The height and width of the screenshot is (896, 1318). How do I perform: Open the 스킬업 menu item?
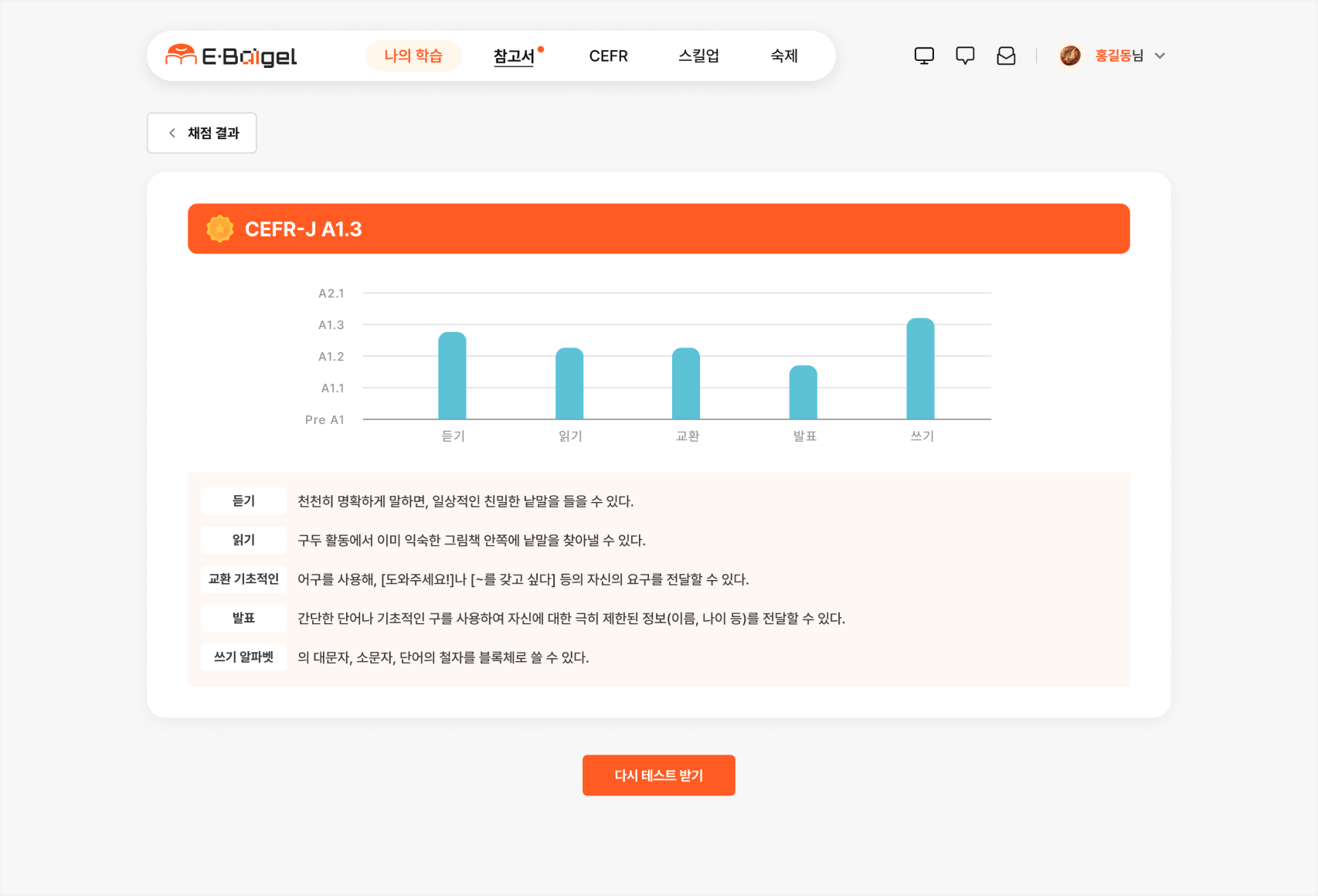(x=698, y=56)
